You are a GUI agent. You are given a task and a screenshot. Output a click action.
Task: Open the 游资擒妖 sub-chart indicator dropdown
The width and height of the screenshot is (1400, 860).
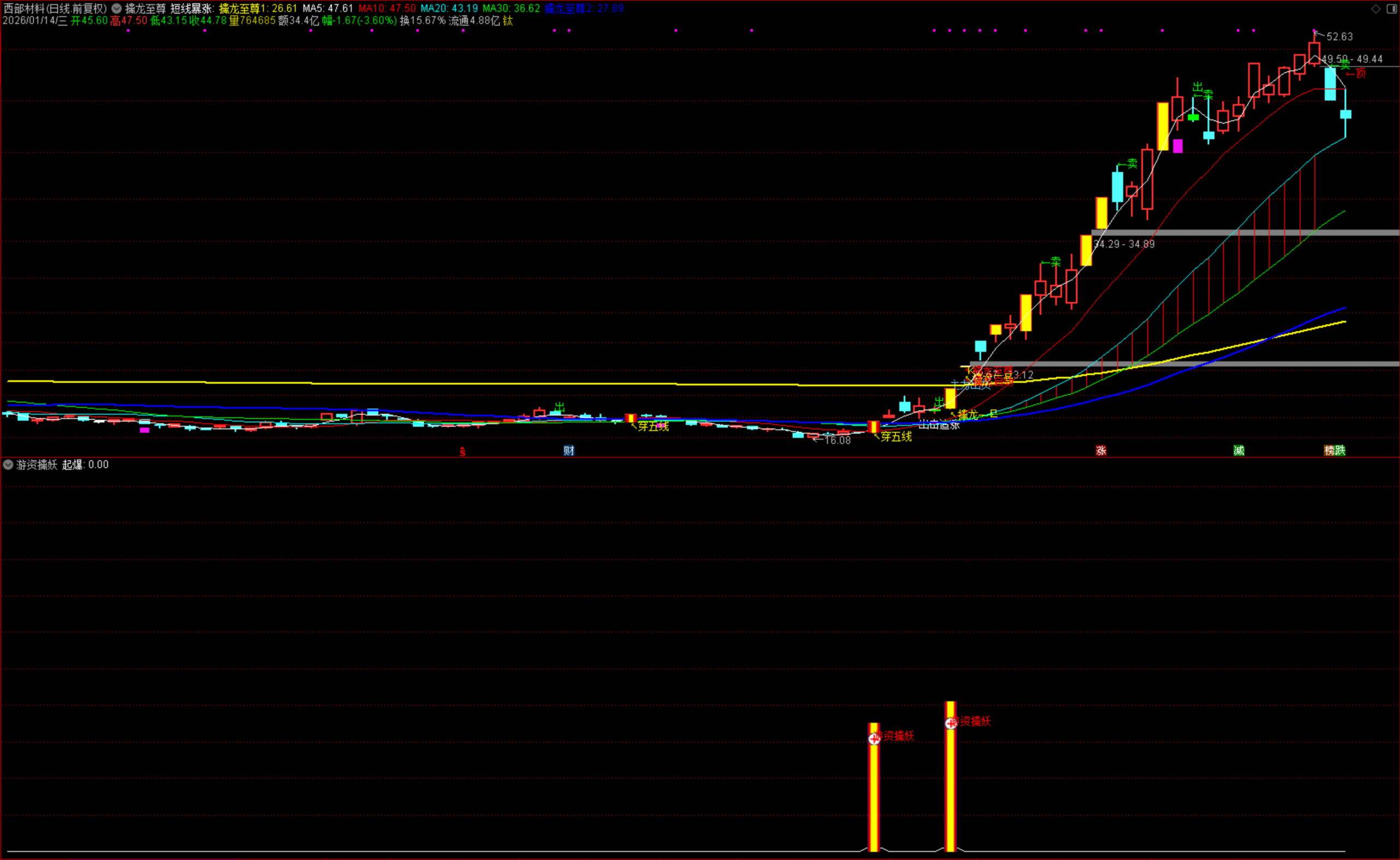[x=8, y=465]
